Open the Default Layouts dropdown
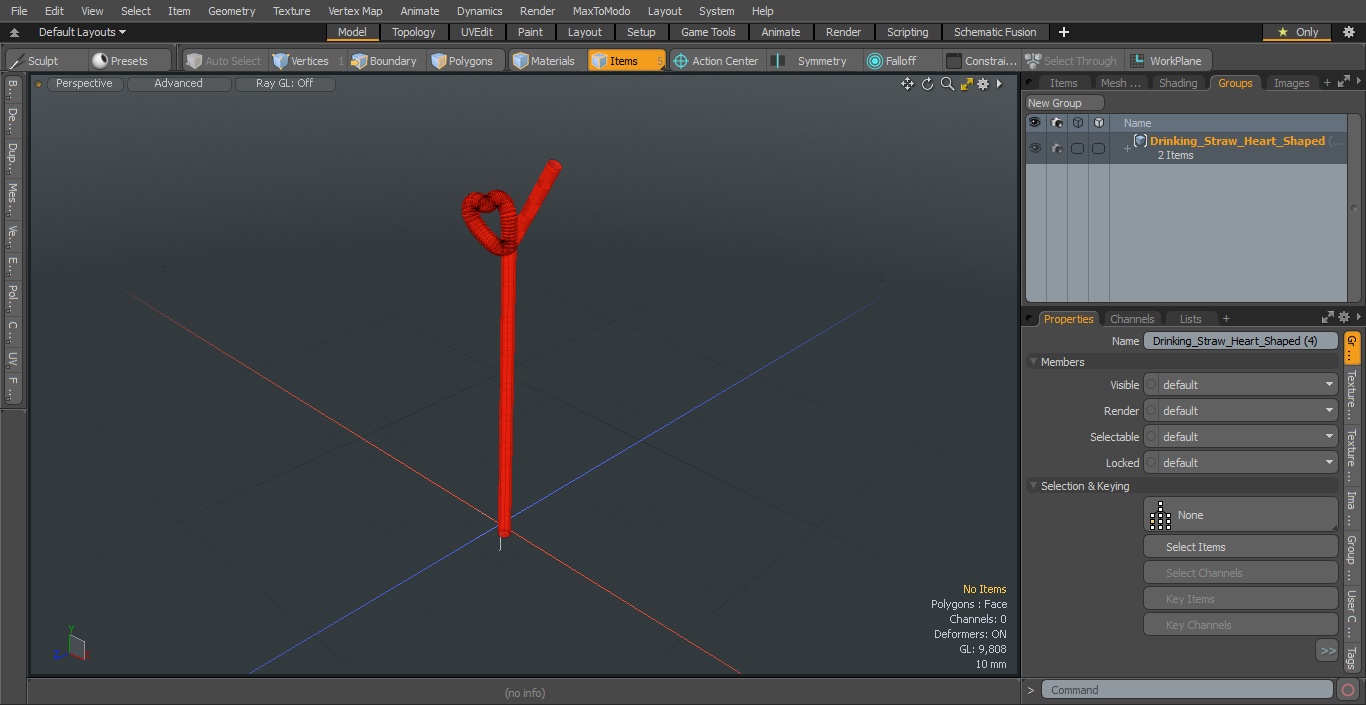 pos(82,32)
